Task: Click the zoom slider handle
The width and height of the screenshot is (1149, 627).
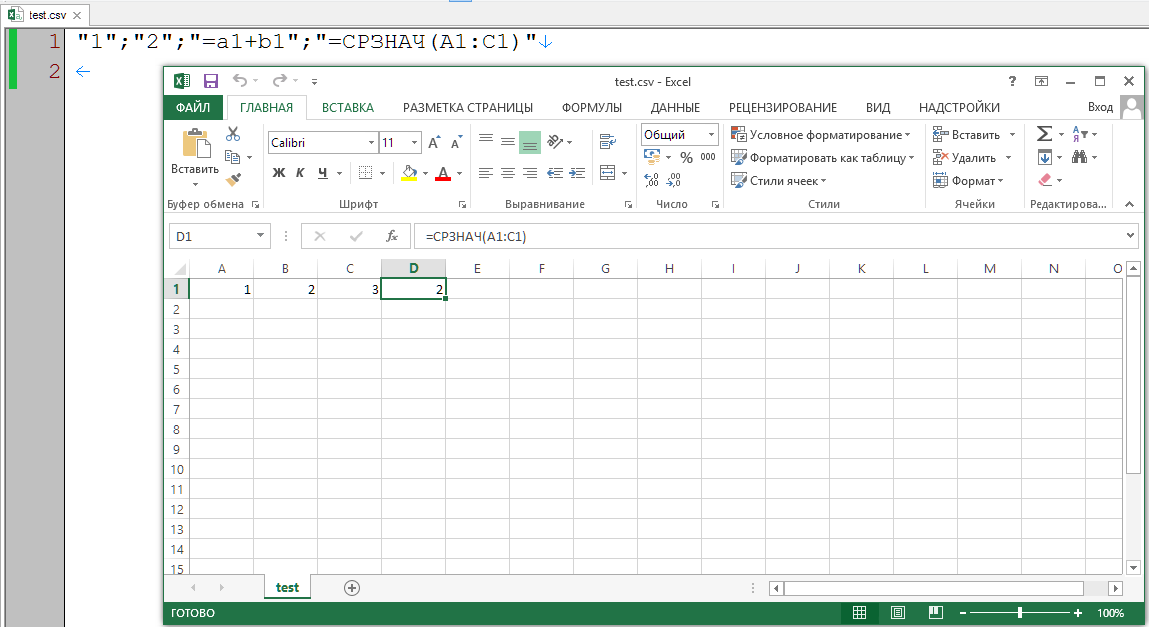Action: (1019, 613)
